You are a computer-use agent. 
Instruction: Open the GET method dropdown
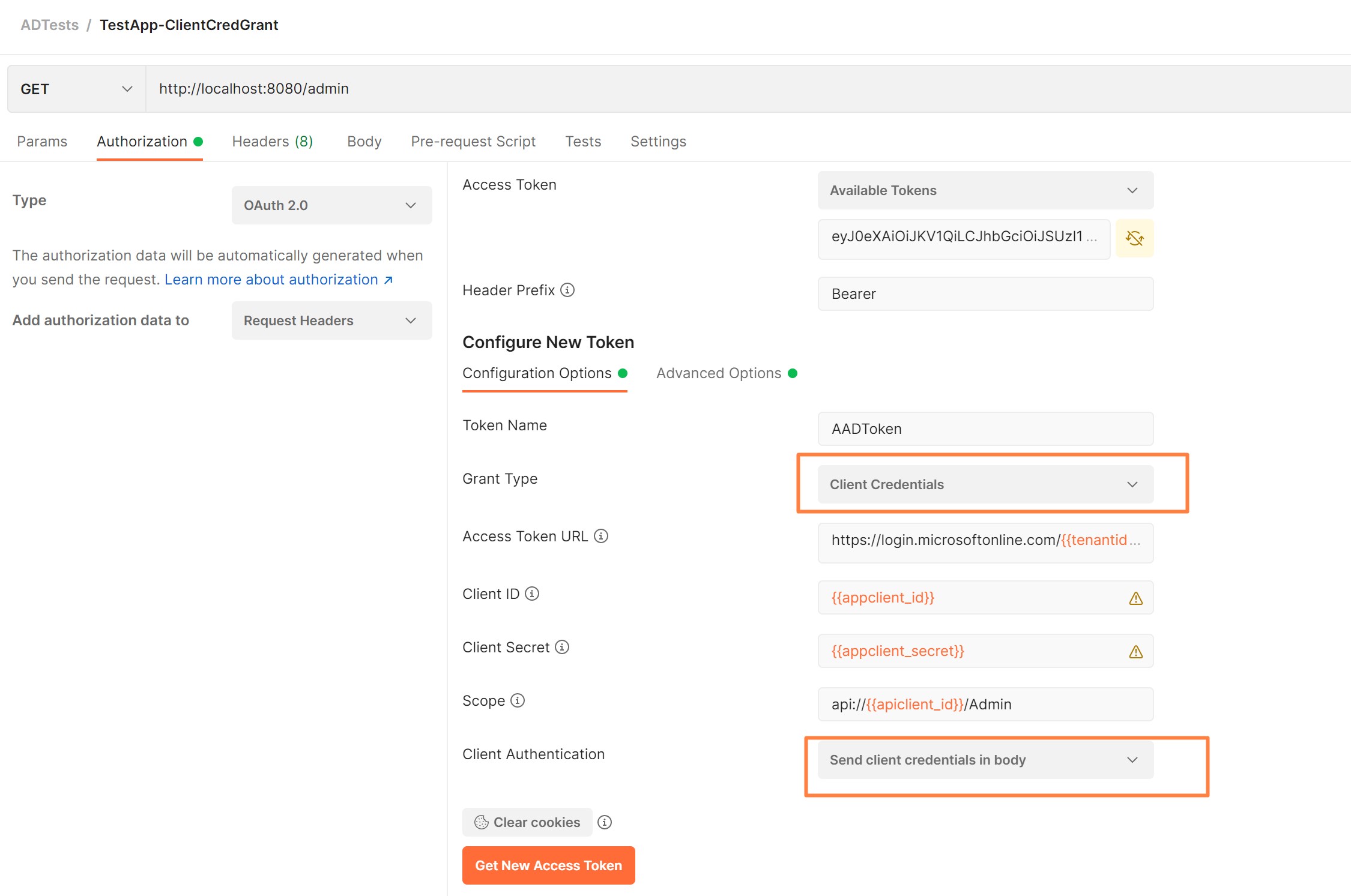(76, 89)
